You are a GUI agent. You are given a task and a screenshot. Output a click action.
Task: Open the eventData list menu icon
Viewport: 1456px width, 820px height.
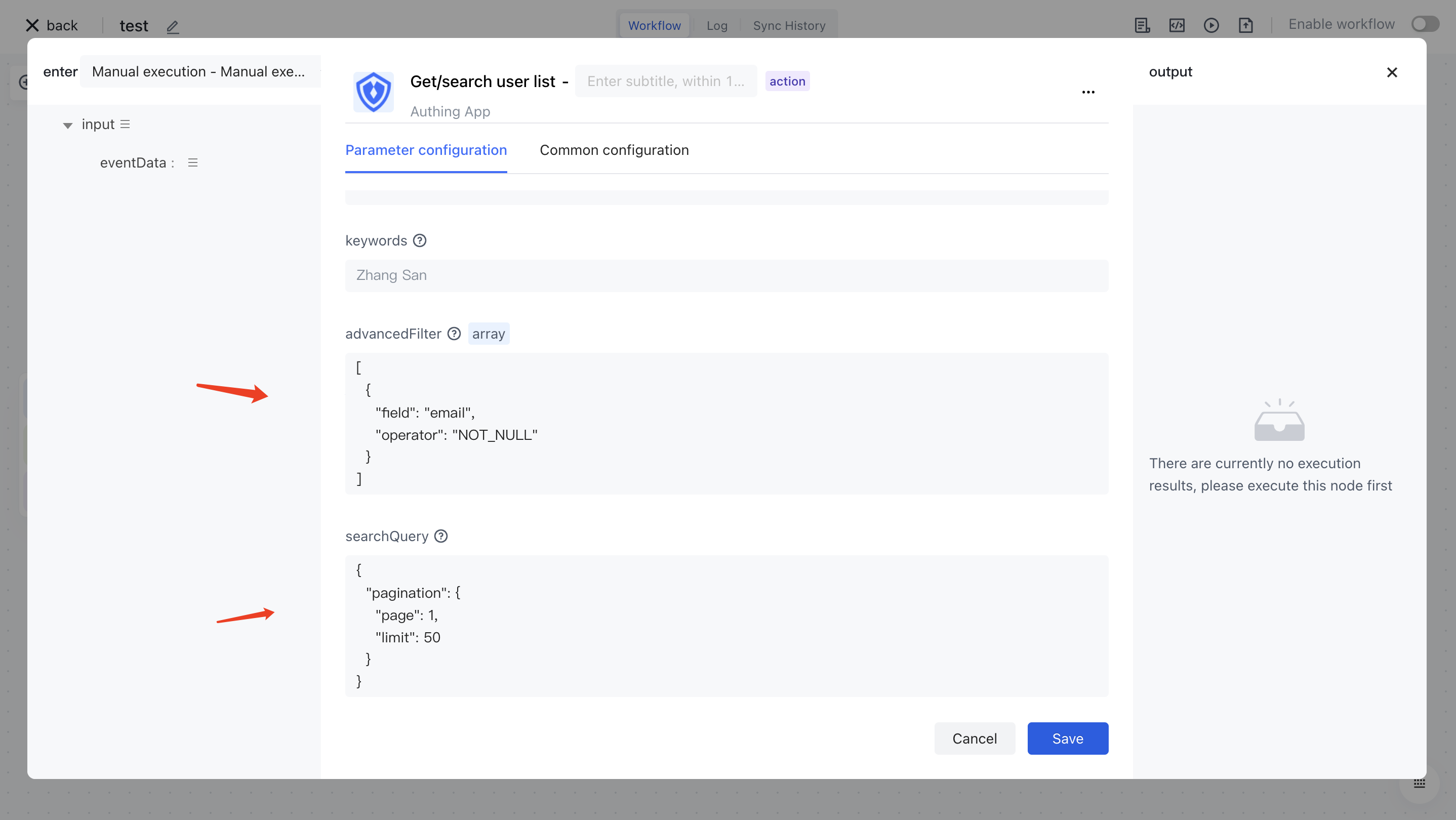coord(193,163)
